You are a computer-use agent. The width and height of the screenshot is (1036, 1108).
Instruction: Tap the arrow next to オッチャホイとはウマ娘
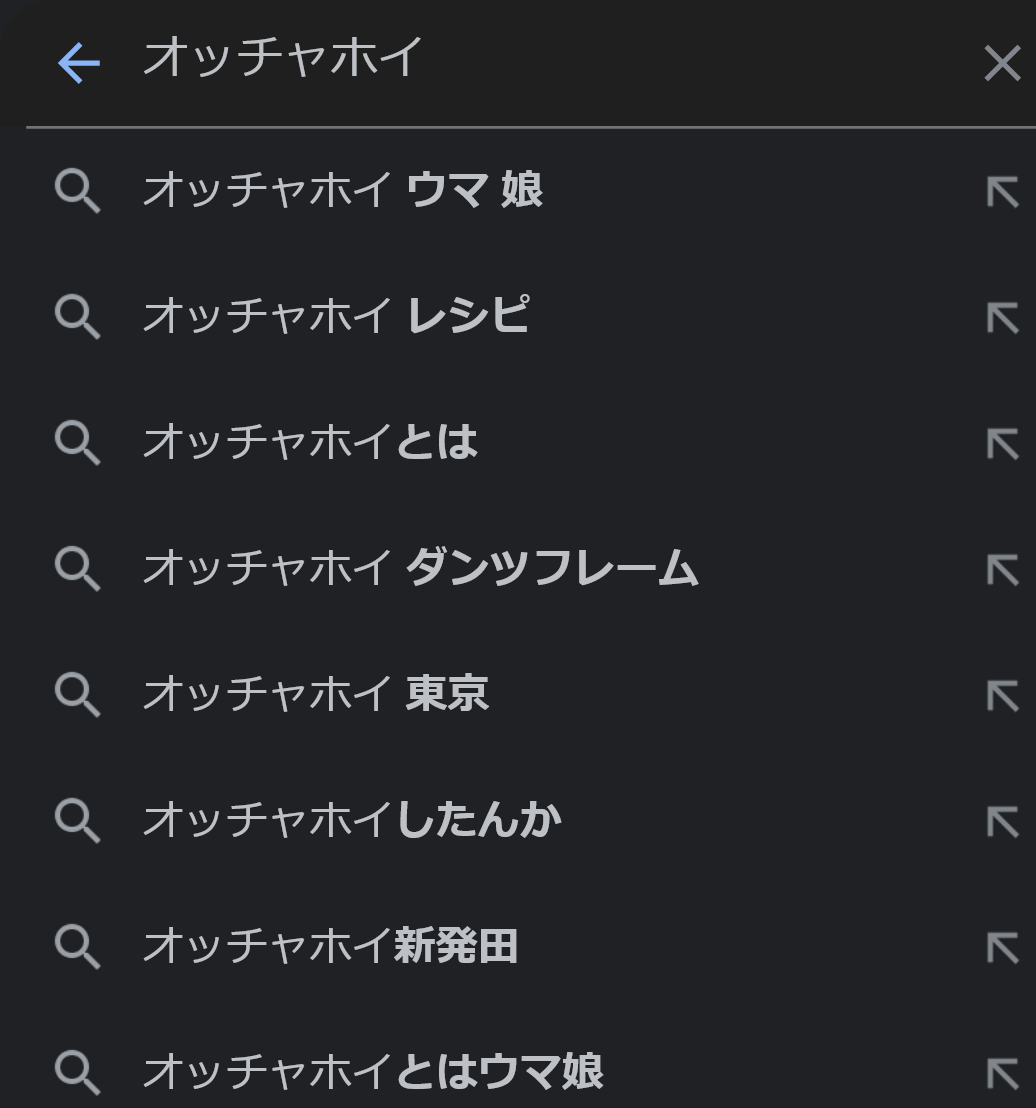tap(1002, 1074)
